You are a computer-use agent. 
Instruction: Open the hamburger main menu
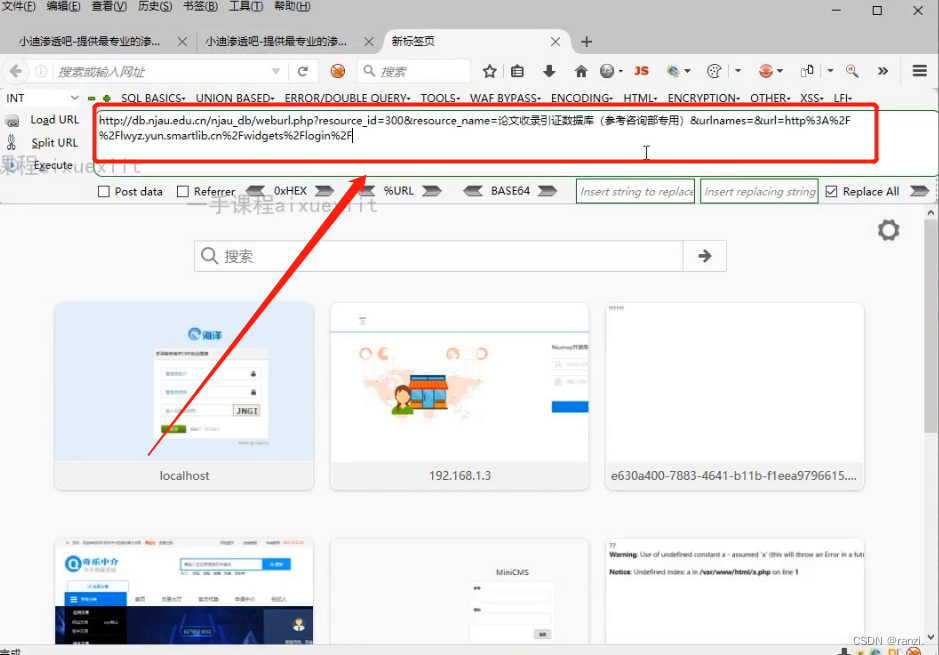pos(920,71)
